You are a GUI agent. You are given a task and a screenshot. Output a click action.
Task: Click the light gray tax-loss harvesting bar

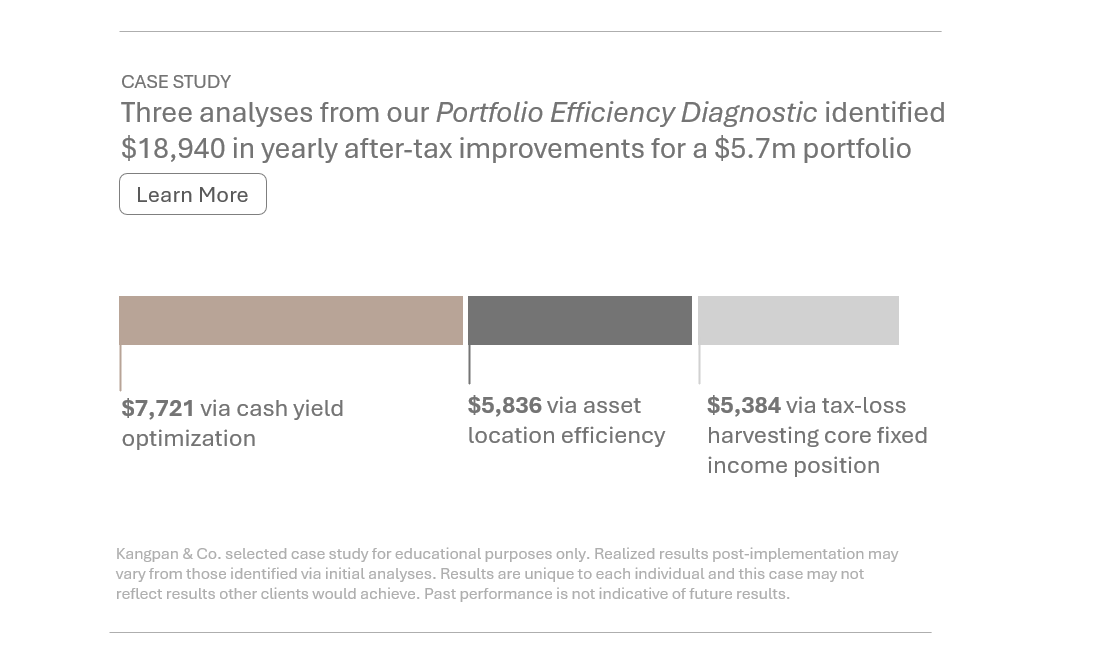coord(798,320)
